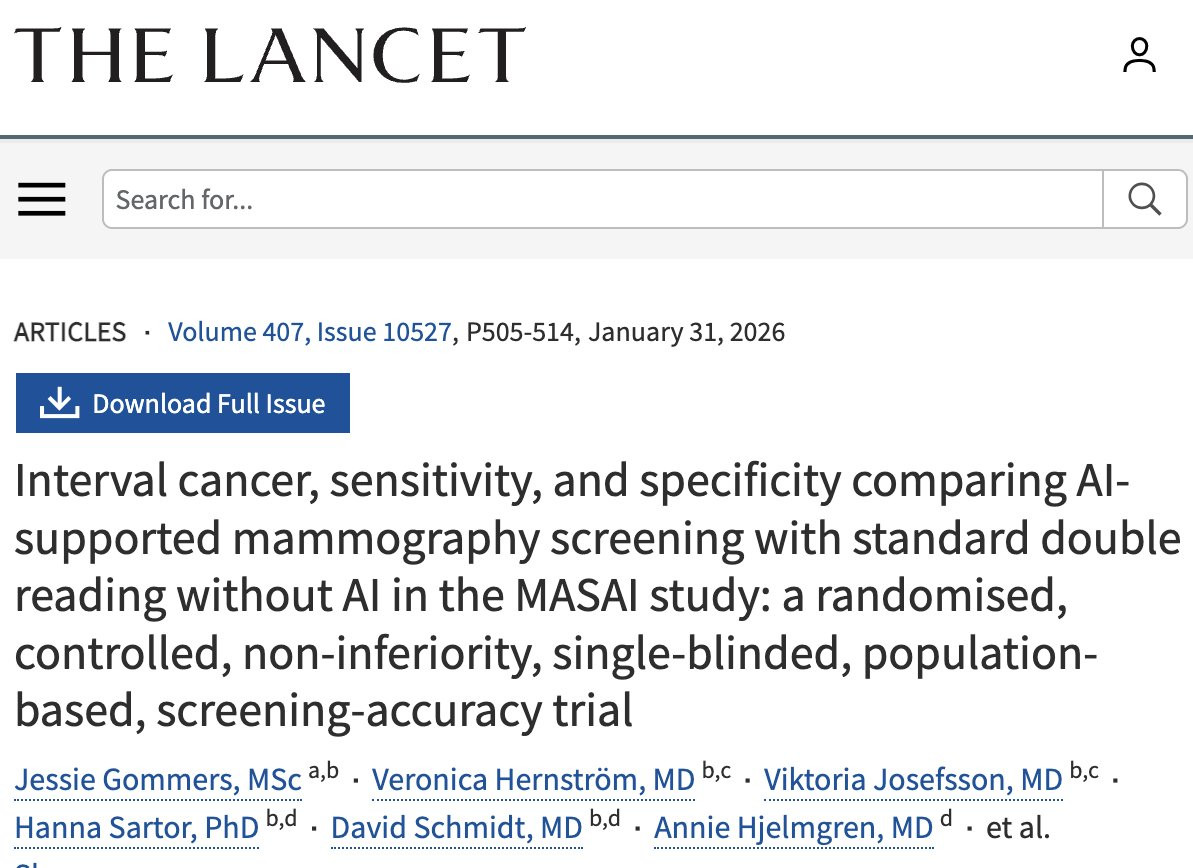Click The Lancet logo

(x=270, y=55)
